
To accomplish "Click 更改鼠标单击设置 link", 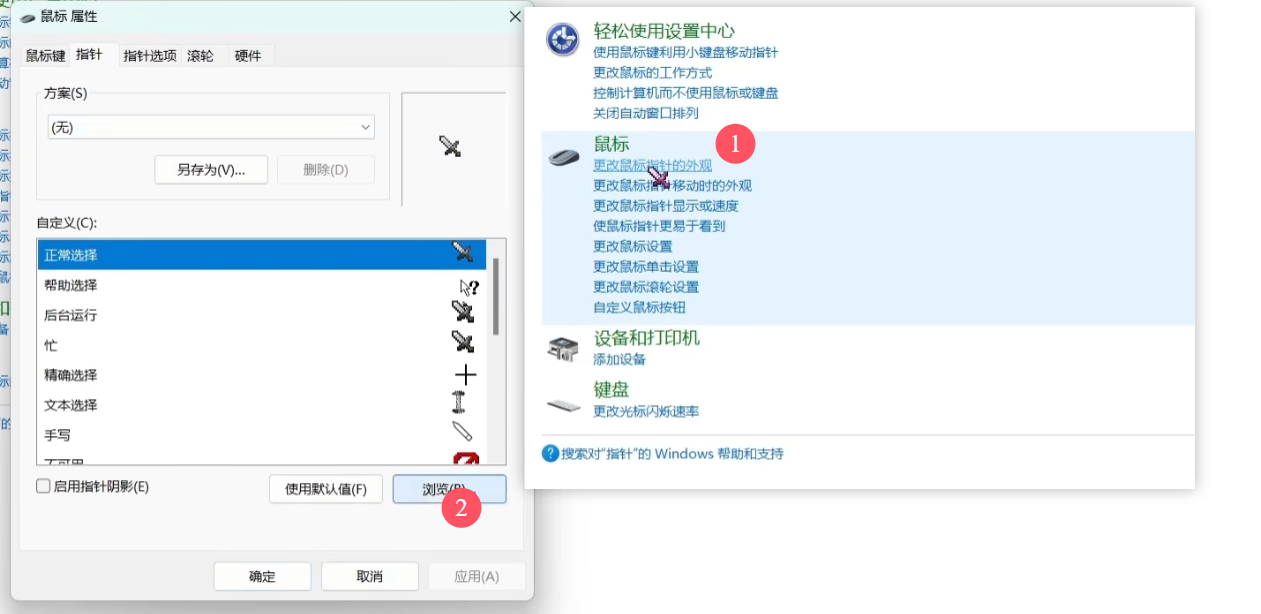I will 646,267.
